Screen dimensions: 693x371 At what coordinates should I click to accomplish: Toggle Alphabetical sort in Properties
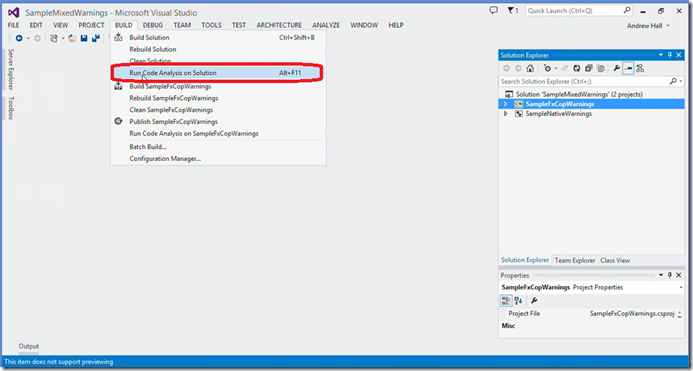(x=518, y=301)
